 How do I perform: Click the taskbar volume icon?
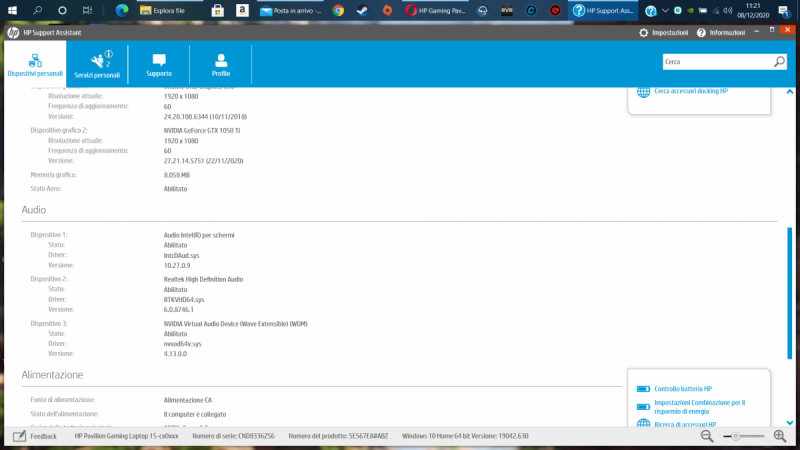pyautogui.click(x=728, y=10)
